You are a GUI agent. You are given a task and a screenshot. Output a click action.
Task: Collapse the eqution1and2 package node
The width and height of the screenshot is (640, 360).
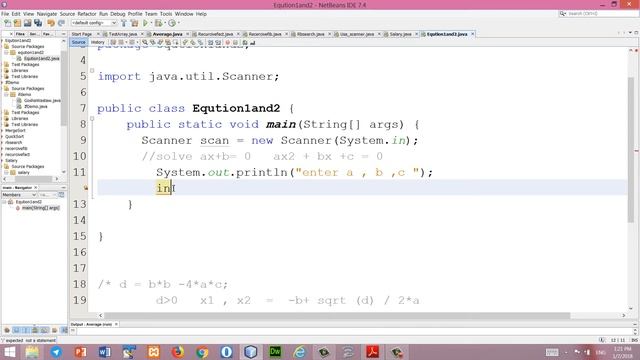click(6, 53)
